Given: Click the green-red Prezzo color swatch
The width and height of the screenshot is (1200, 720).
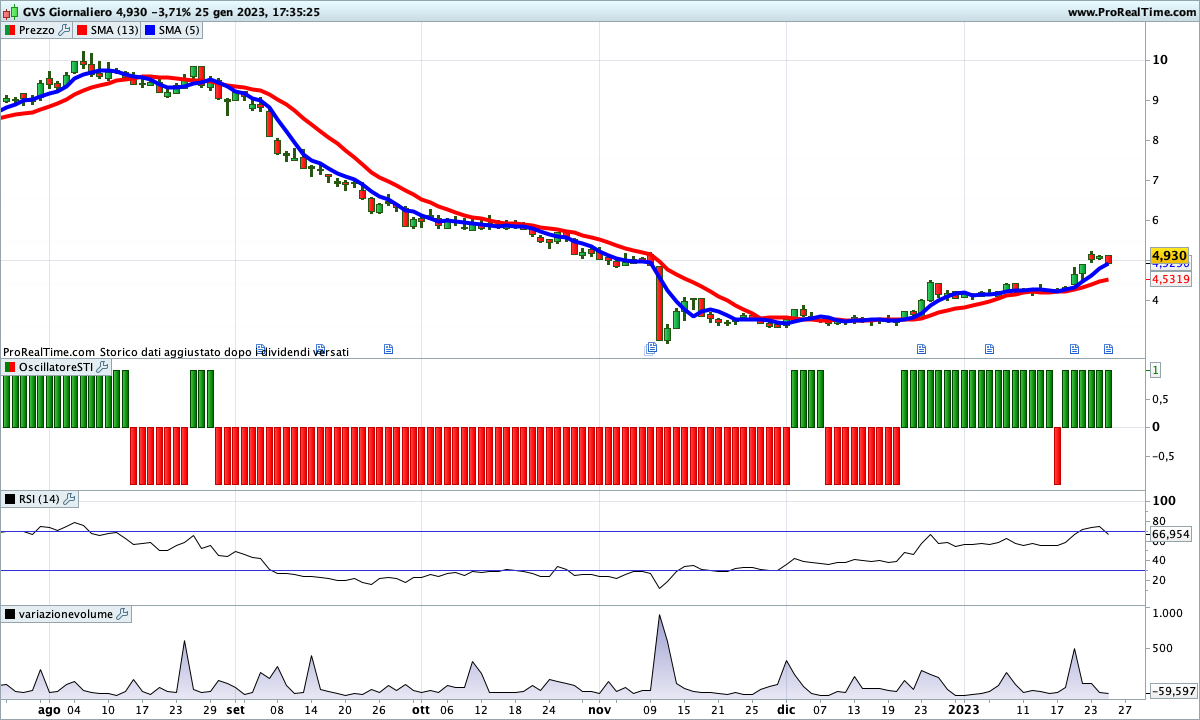Looking at the screenshot, I should click(x=10, y=30).
